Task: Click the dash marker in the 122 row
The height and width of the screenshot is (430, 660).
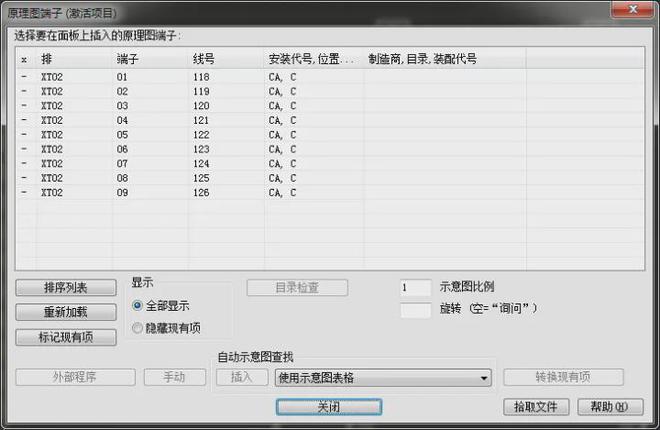Action: 24,134
